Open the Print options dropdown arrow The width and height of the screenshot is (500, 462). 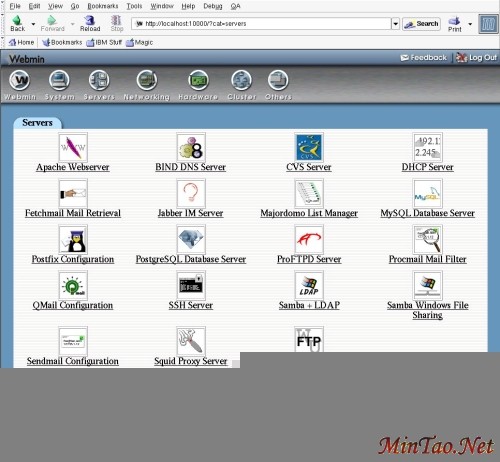(x=470, y=24)
